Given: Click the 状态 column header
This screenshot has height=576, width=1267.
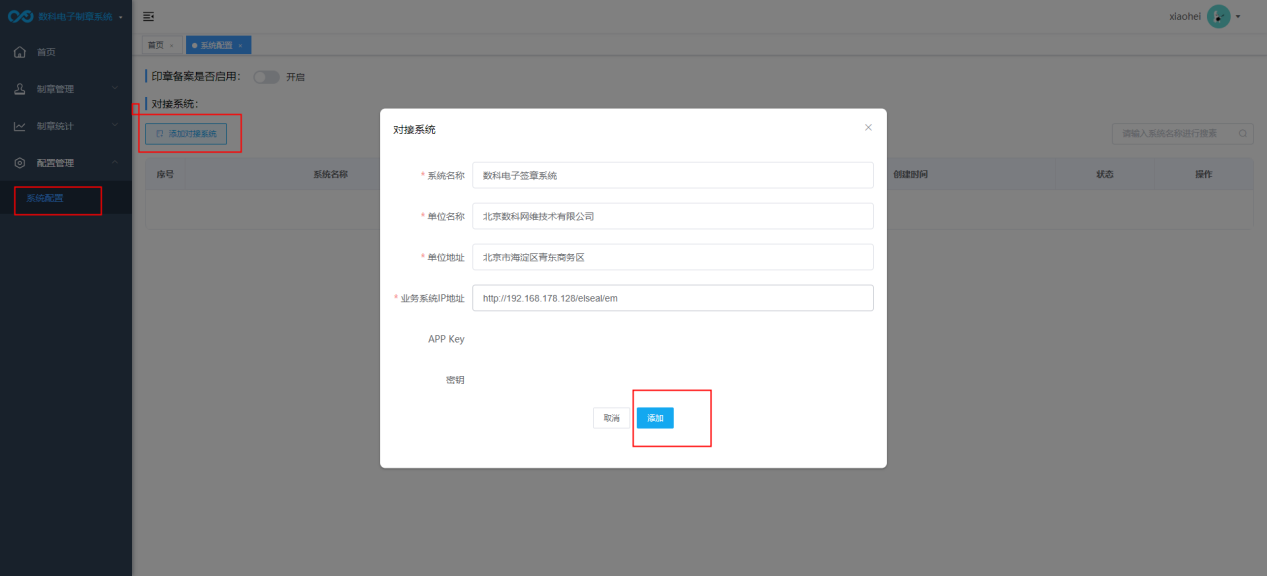Looking at the screenshot, I should tap(1105, 174).
